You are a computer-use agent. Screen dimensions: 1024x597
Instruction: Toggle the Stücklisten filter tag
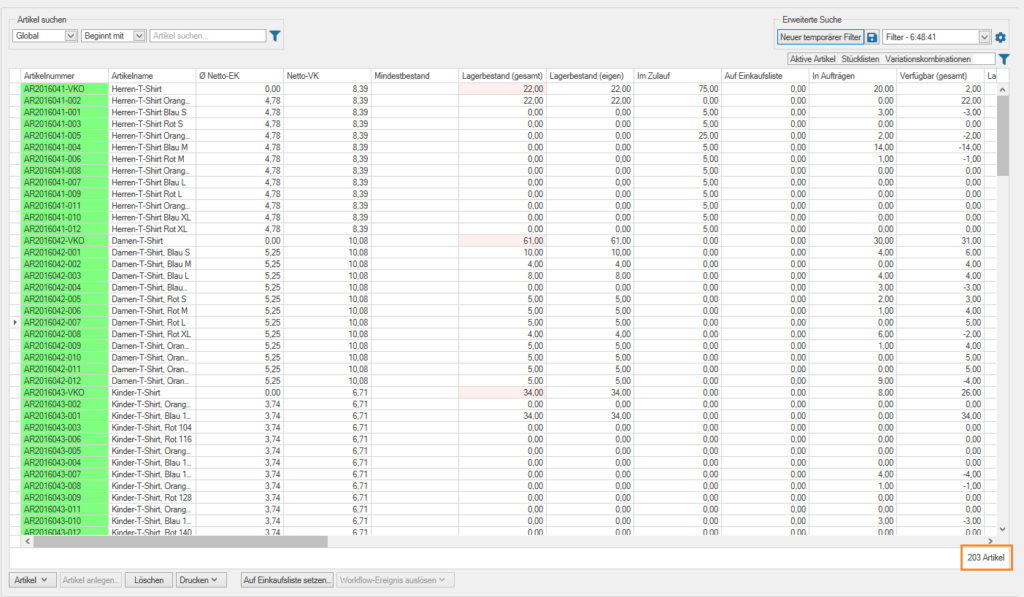pyautogui.click(x=861, y=60)
